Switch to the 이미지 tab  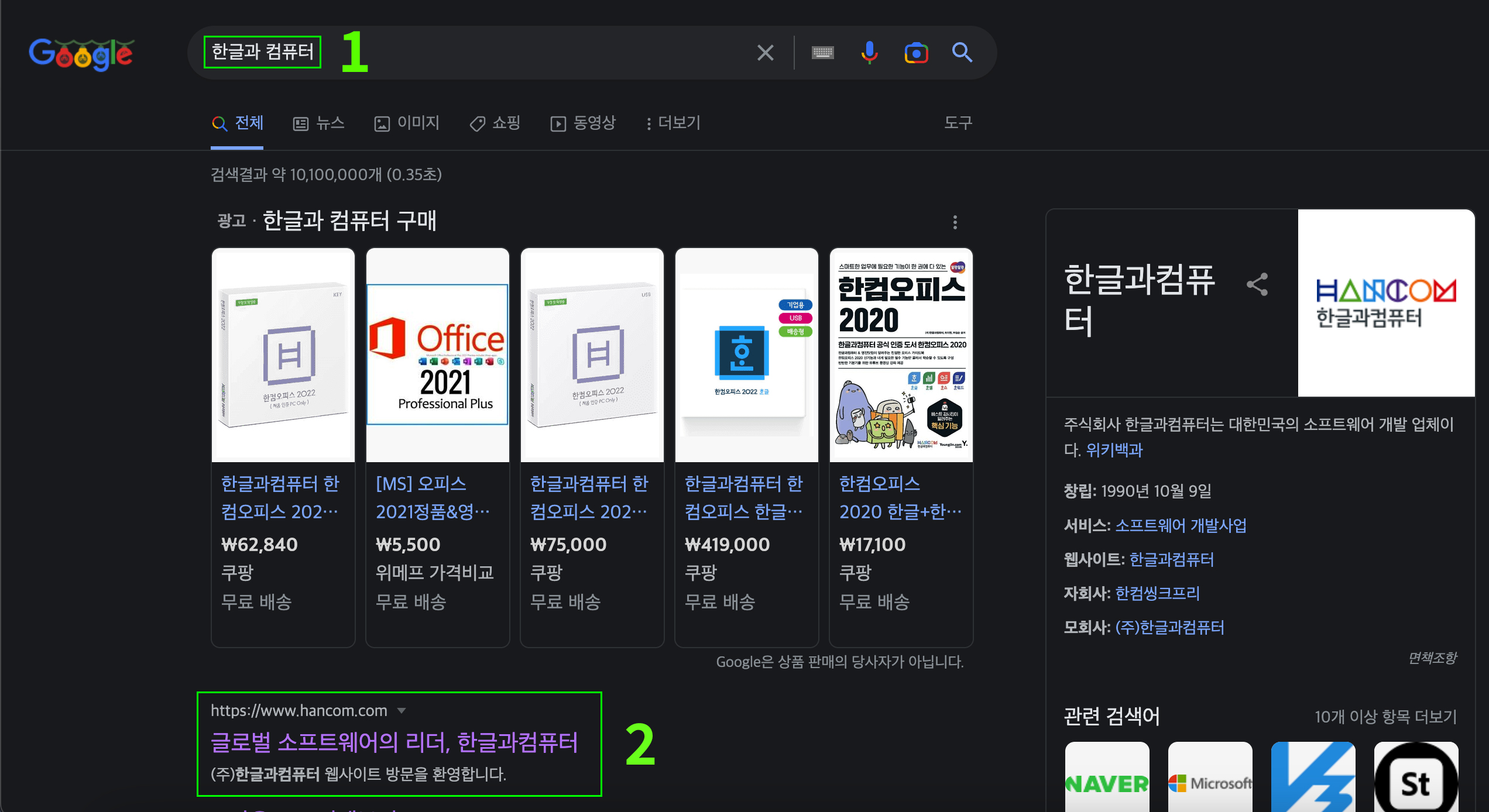coord(407,123)
